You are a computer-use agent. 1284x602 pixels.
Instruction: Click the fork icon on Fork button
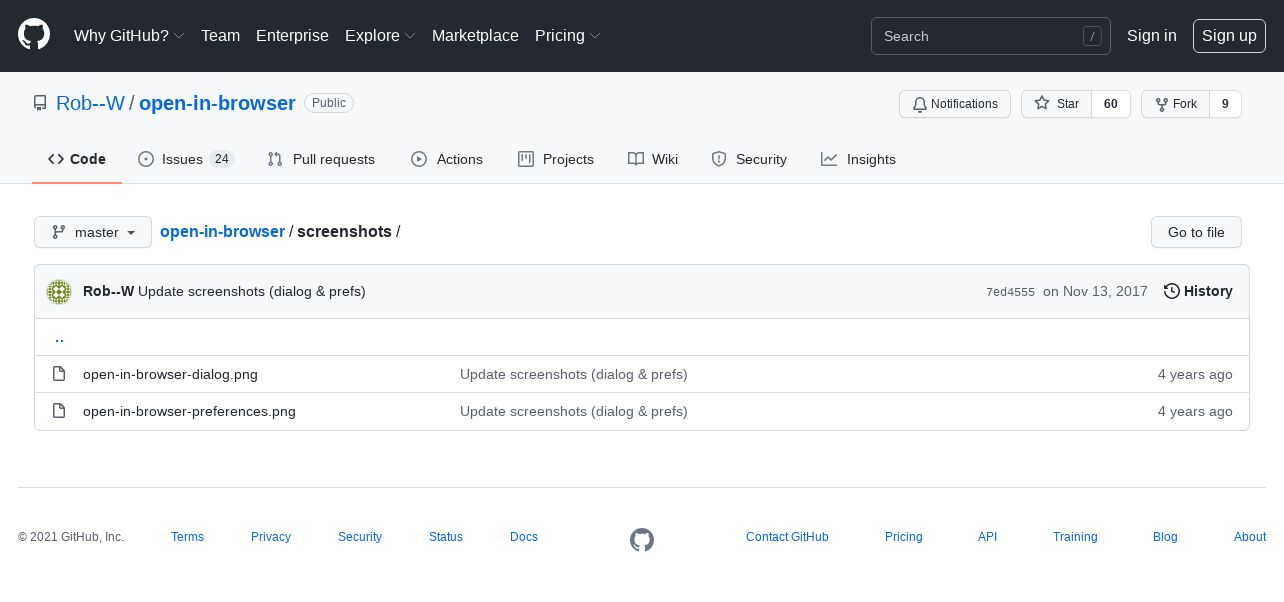coord(1161,104)
